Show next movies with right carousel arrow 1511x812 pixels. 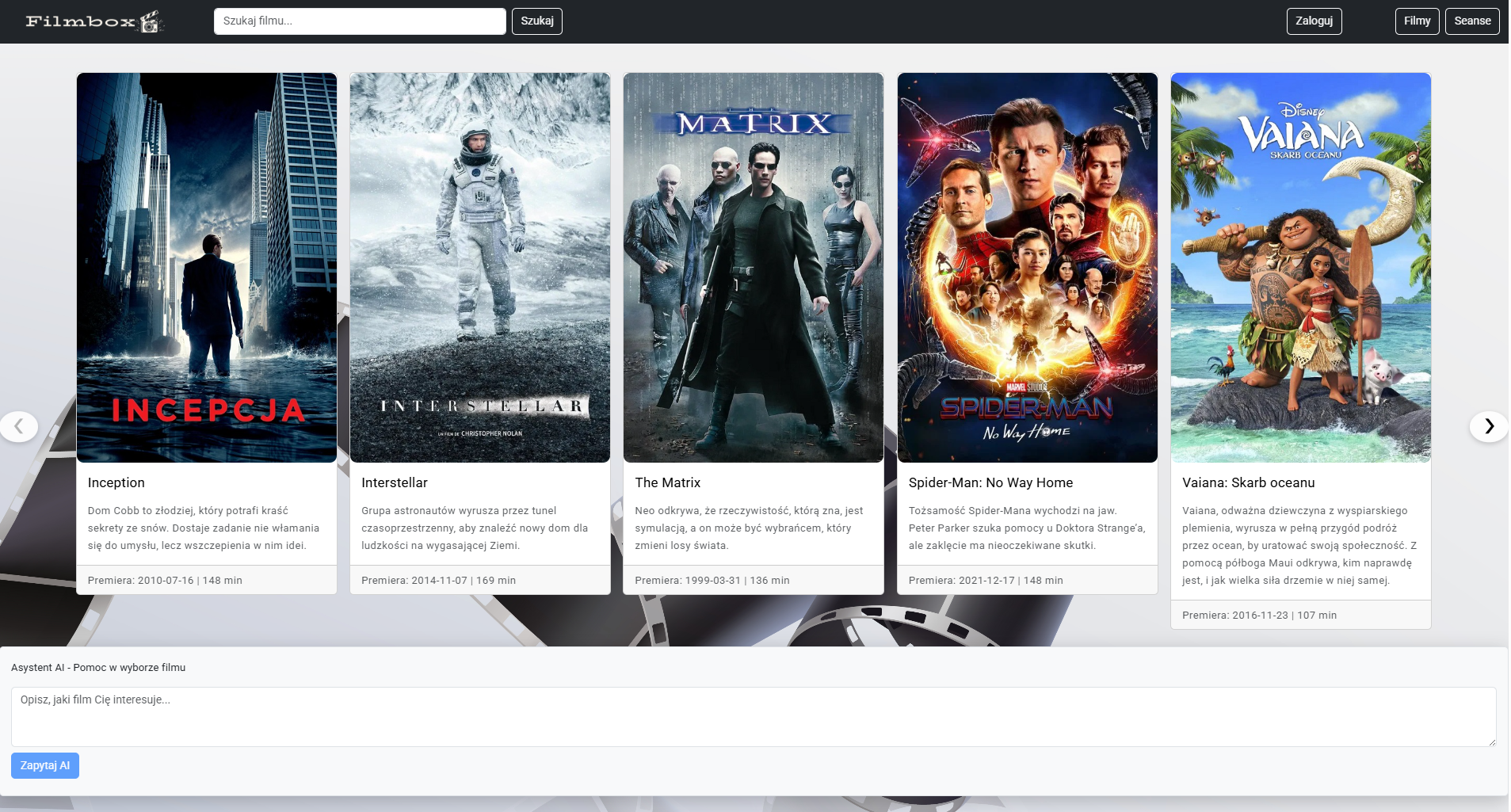1489,426
